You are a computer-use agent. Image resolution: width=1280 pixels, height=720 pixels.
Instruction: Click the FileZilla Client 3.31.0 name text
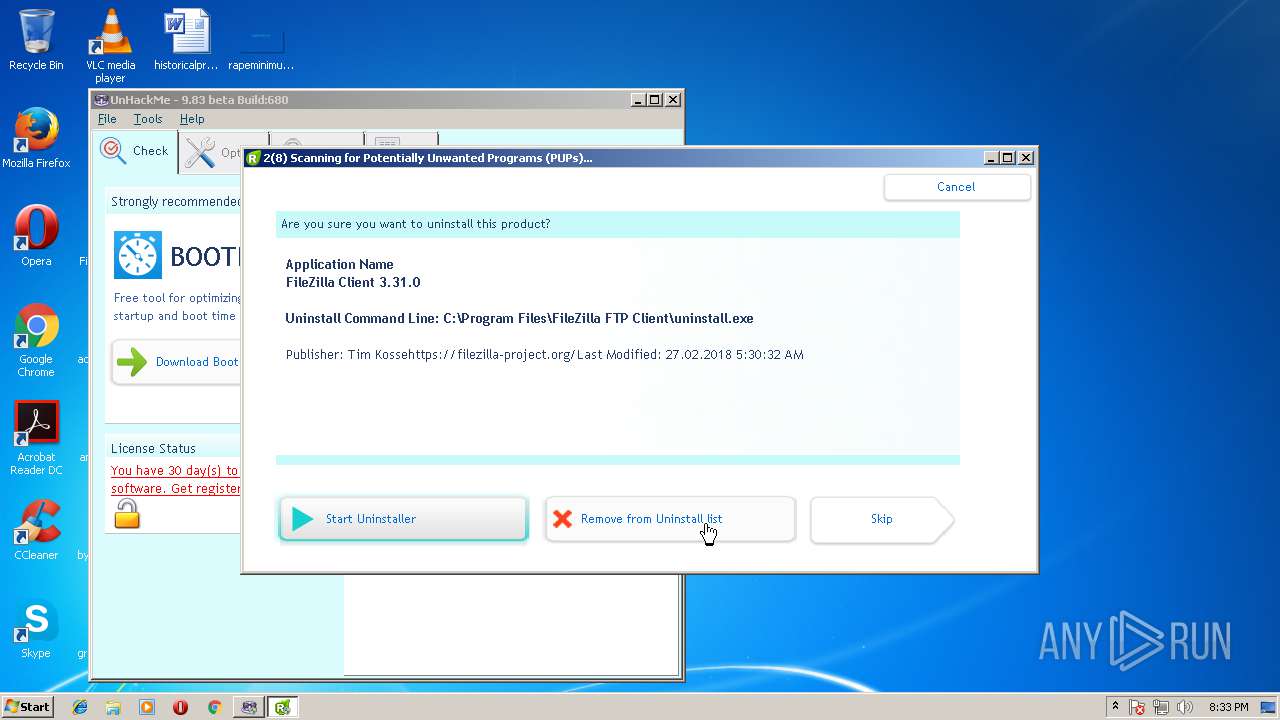tap(353, 283)
